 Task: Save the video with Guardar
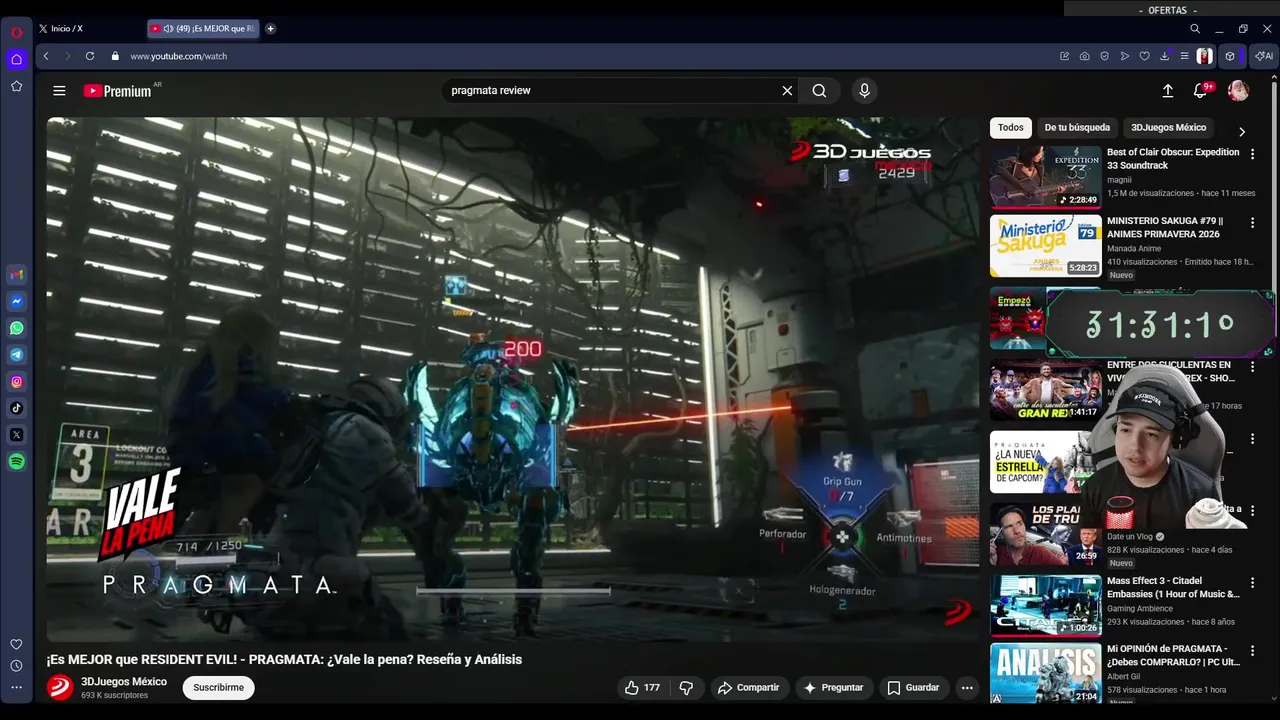click(x=913, y=687)
